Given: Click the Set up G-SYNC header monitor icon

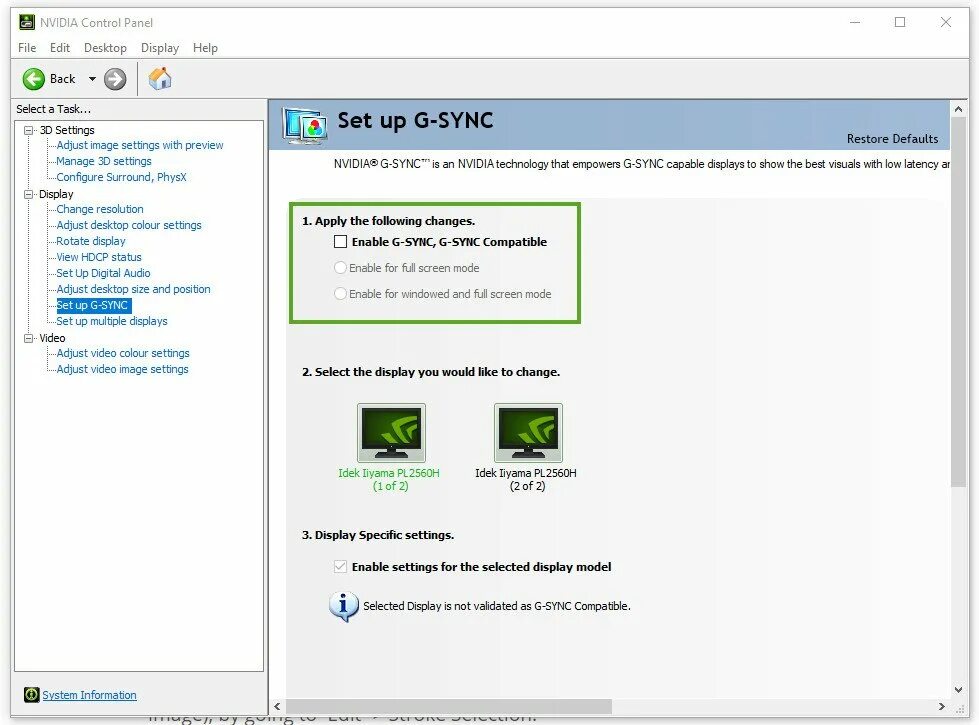Looking at the screenshot, I should (305, 126).
